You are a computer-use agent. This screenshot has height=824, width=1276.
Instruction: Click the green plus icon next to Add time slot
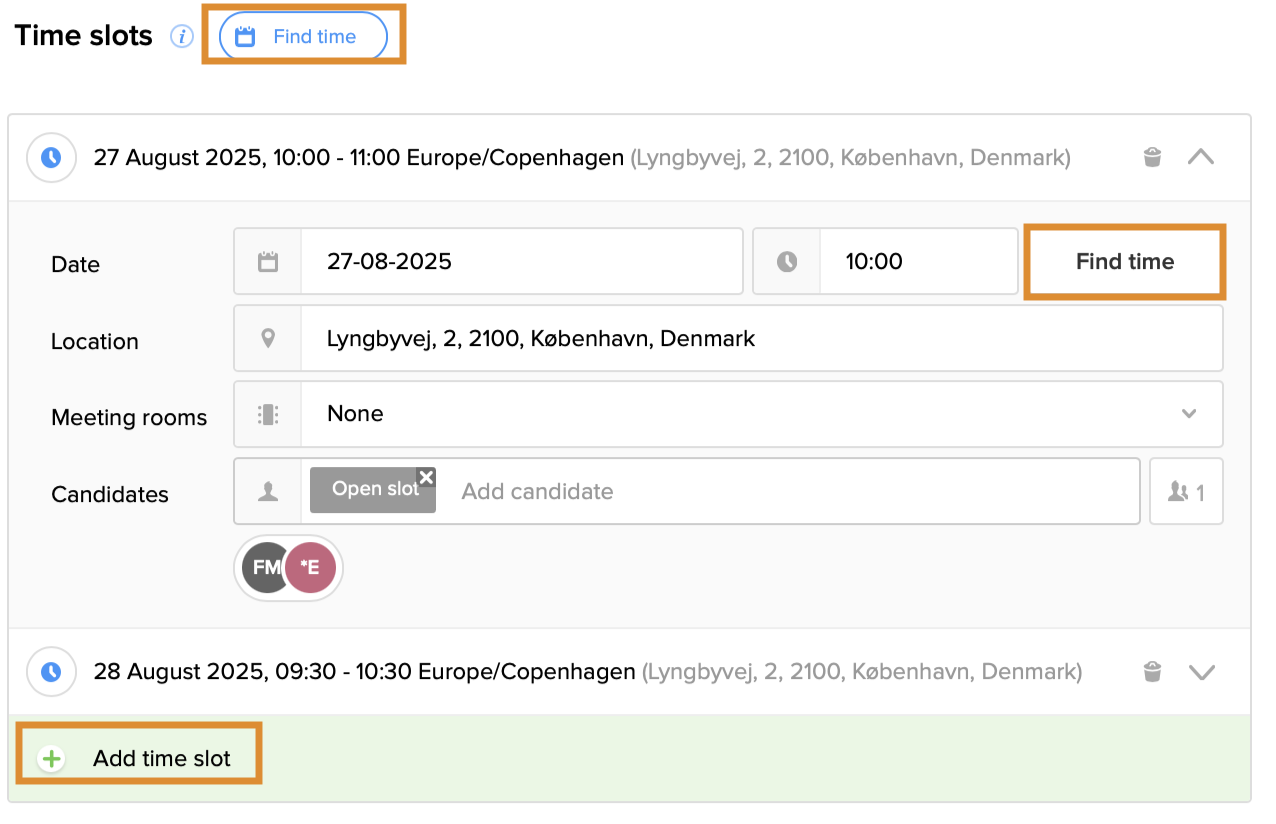(51, 757)
